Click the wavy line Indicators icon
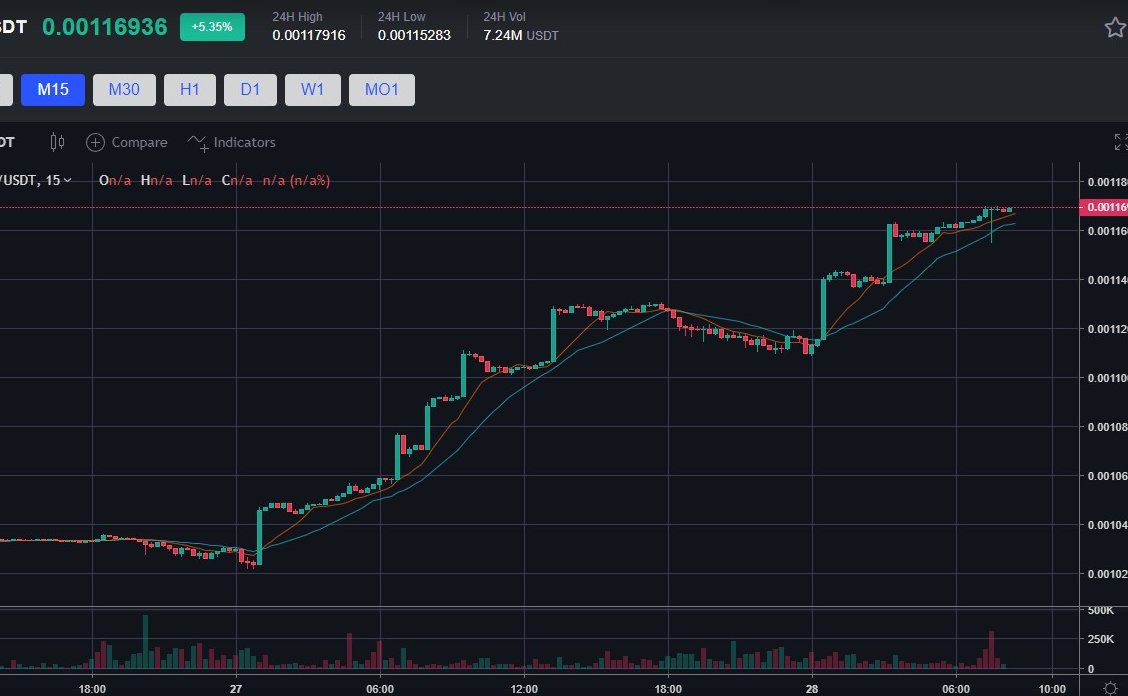The height and width of the screenshot is (696, 1128). [x=198, y=142]
